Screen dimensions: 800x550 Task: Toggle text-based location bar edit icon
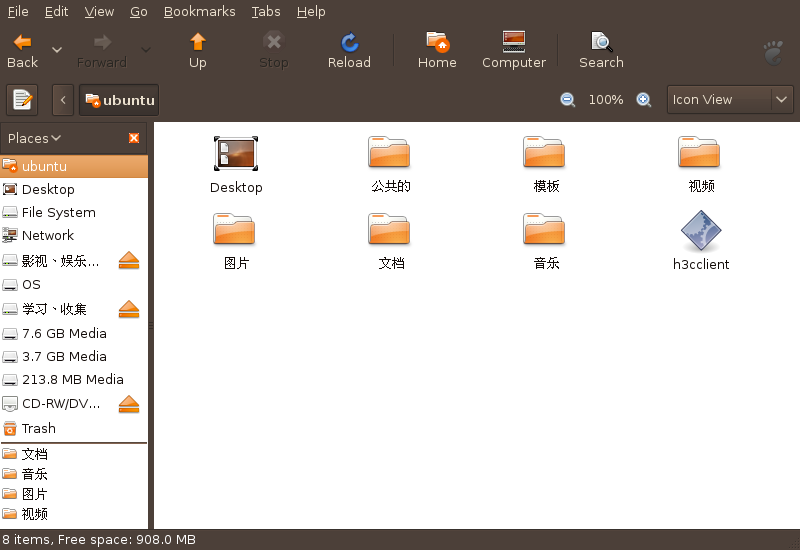[22, 100]
